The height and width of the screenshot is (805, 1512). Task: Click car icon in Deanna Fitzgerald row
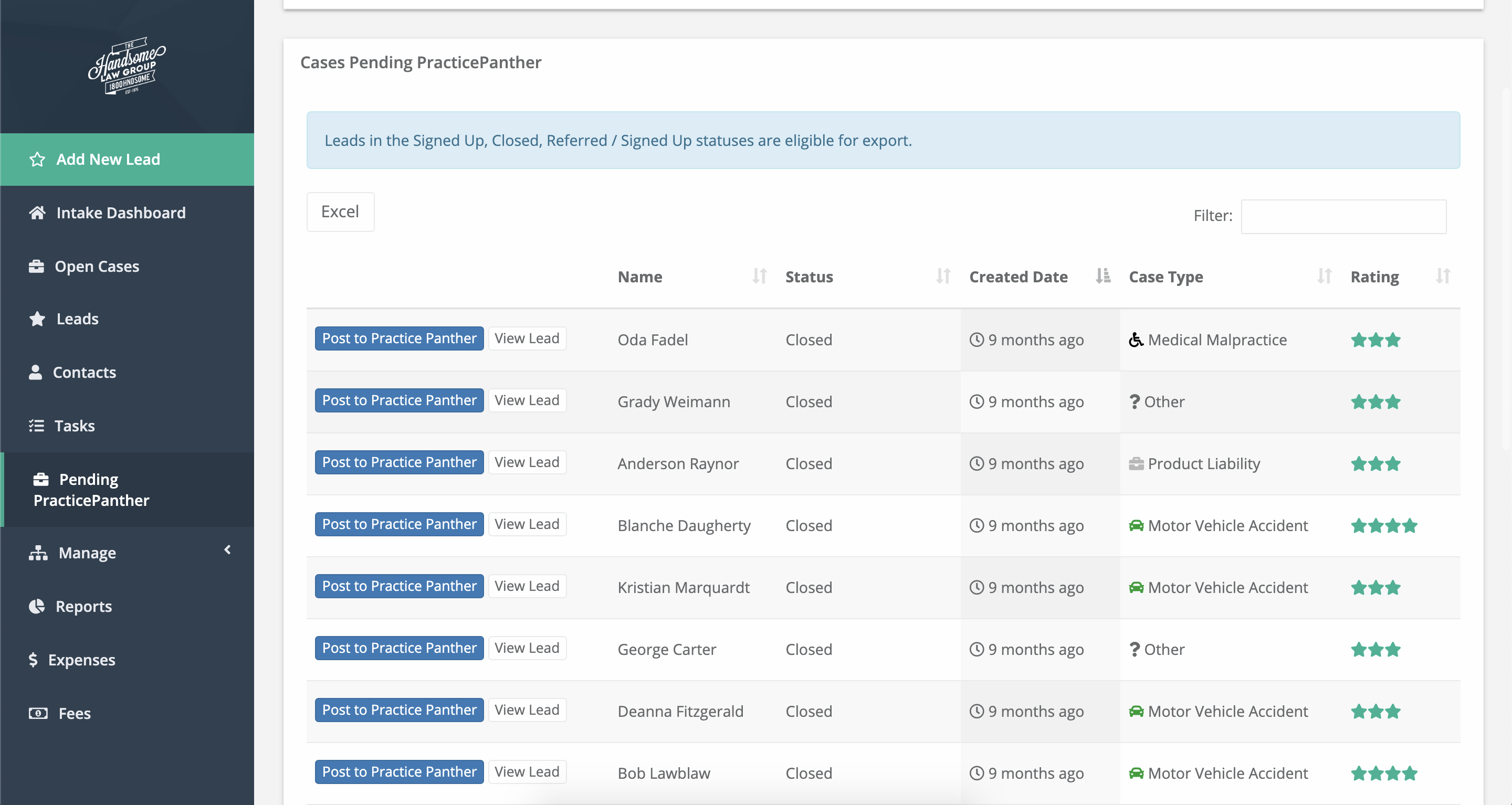click(1136, 711)
